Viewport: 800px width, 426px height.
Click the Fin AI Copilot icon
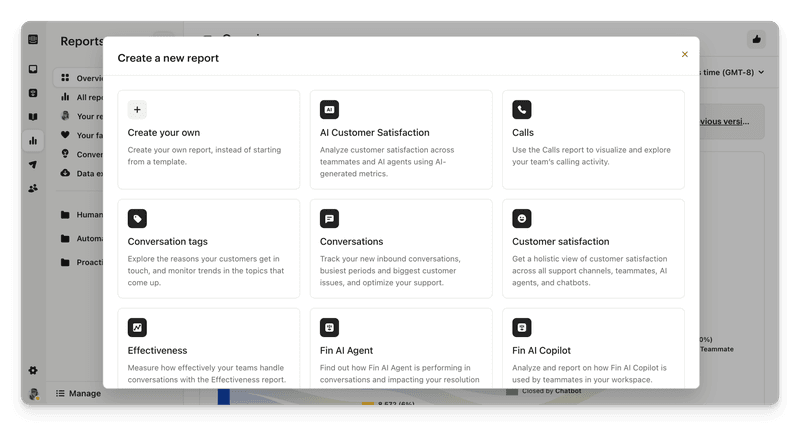521,328
